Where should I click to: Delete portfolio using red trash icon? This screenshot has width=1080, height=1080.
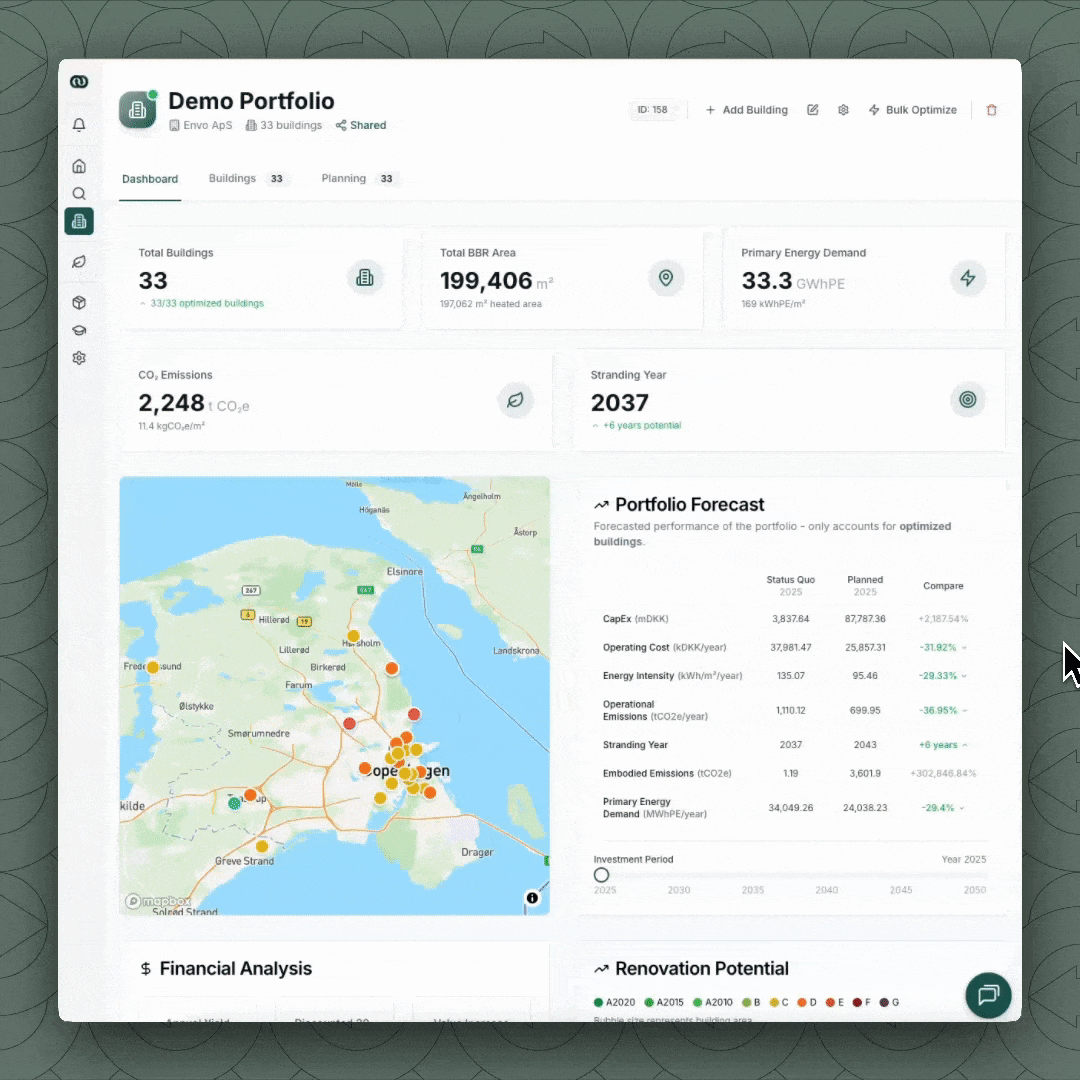pyautogui.click(x=992, y=110)
